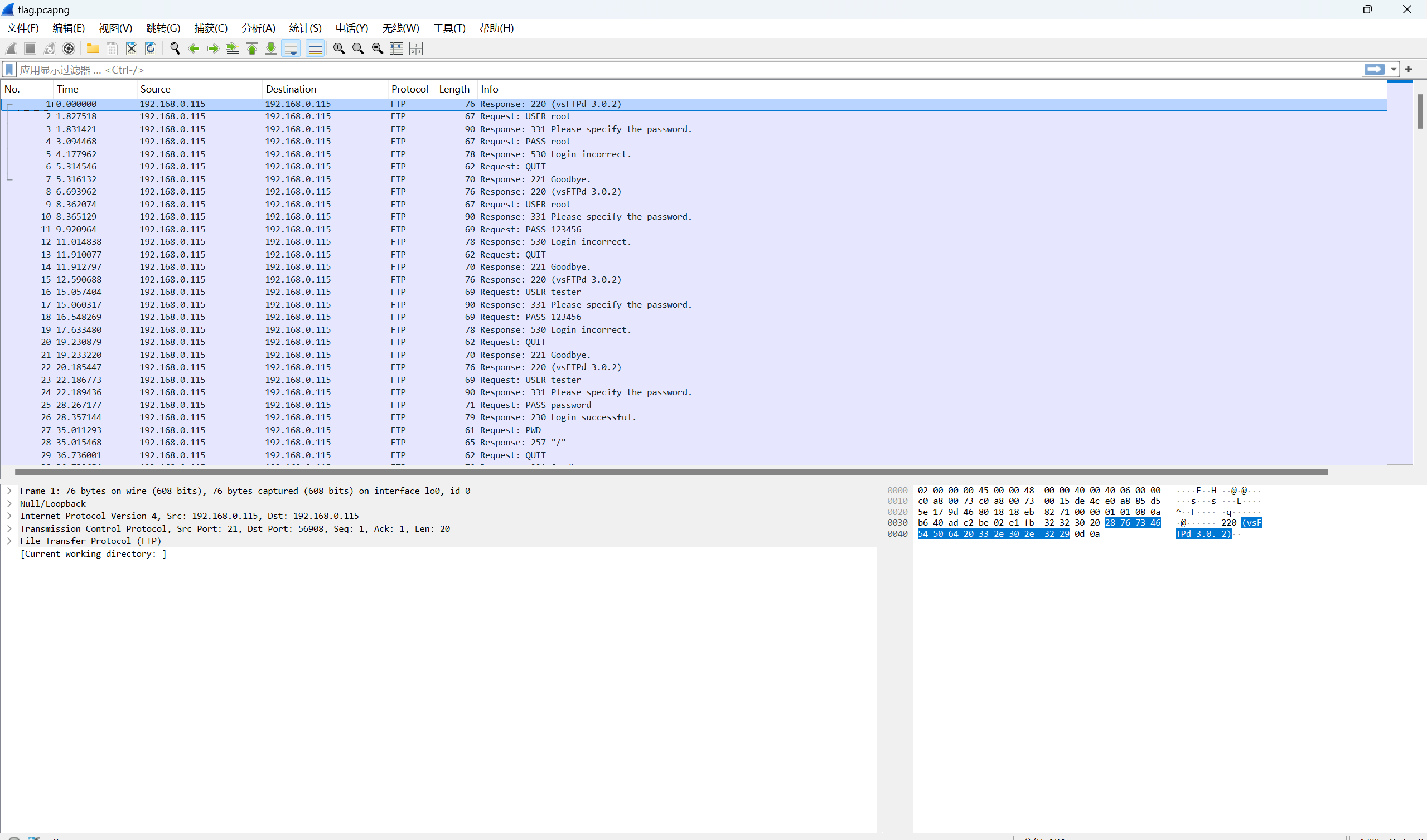Viewport: 1427px width, 840px height.
Task: Select the Current working directory line
Action: (94, 553)
